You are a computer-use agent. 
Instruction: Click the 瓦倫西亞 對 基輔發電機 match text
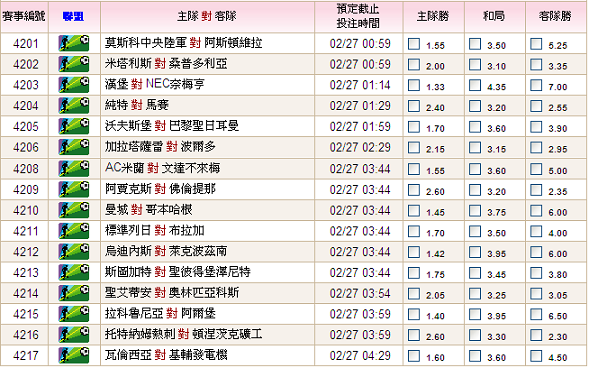(166, 355)
